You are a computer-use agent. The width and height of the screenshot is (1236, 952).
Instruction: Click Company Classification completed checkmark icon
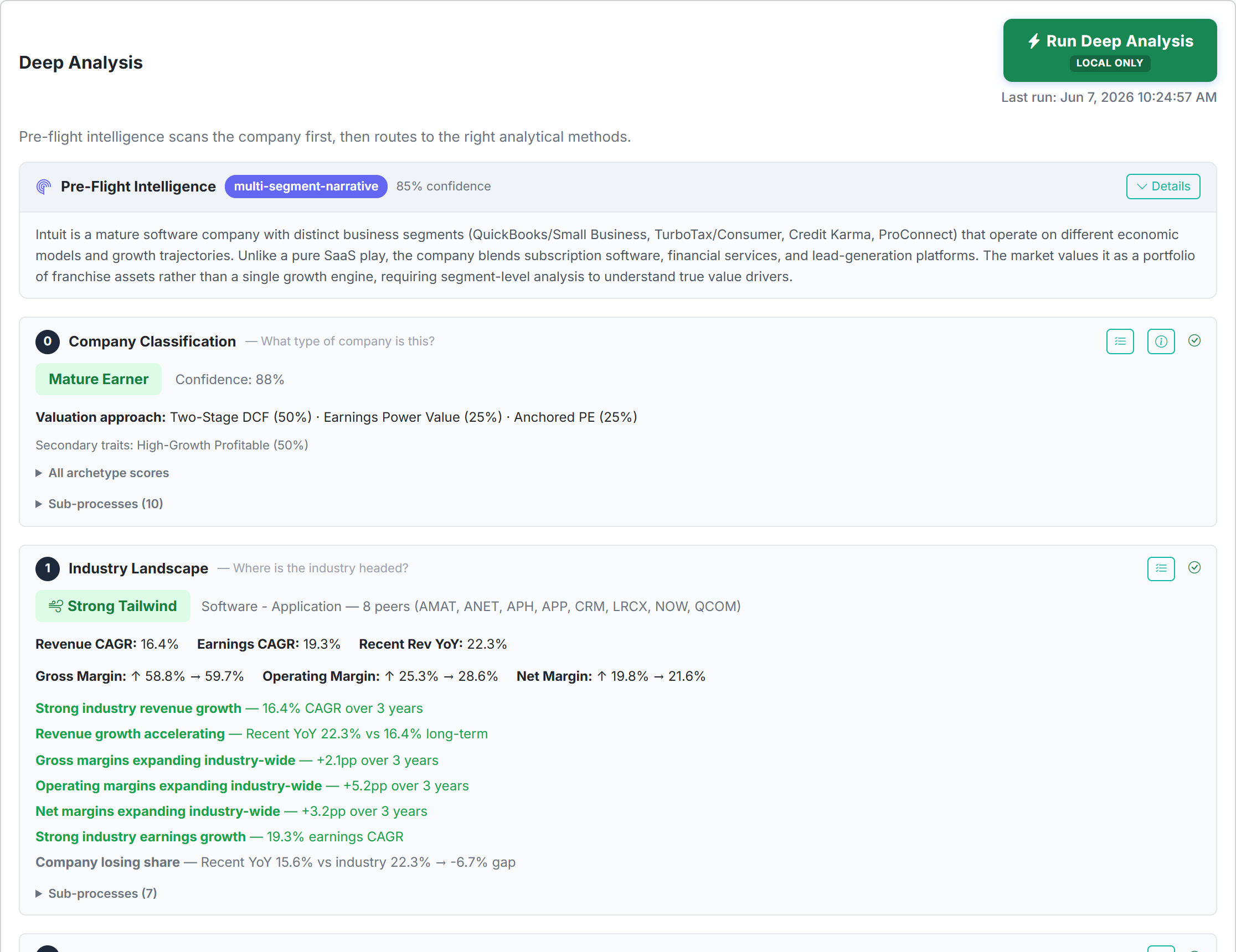coord(1194,340)
